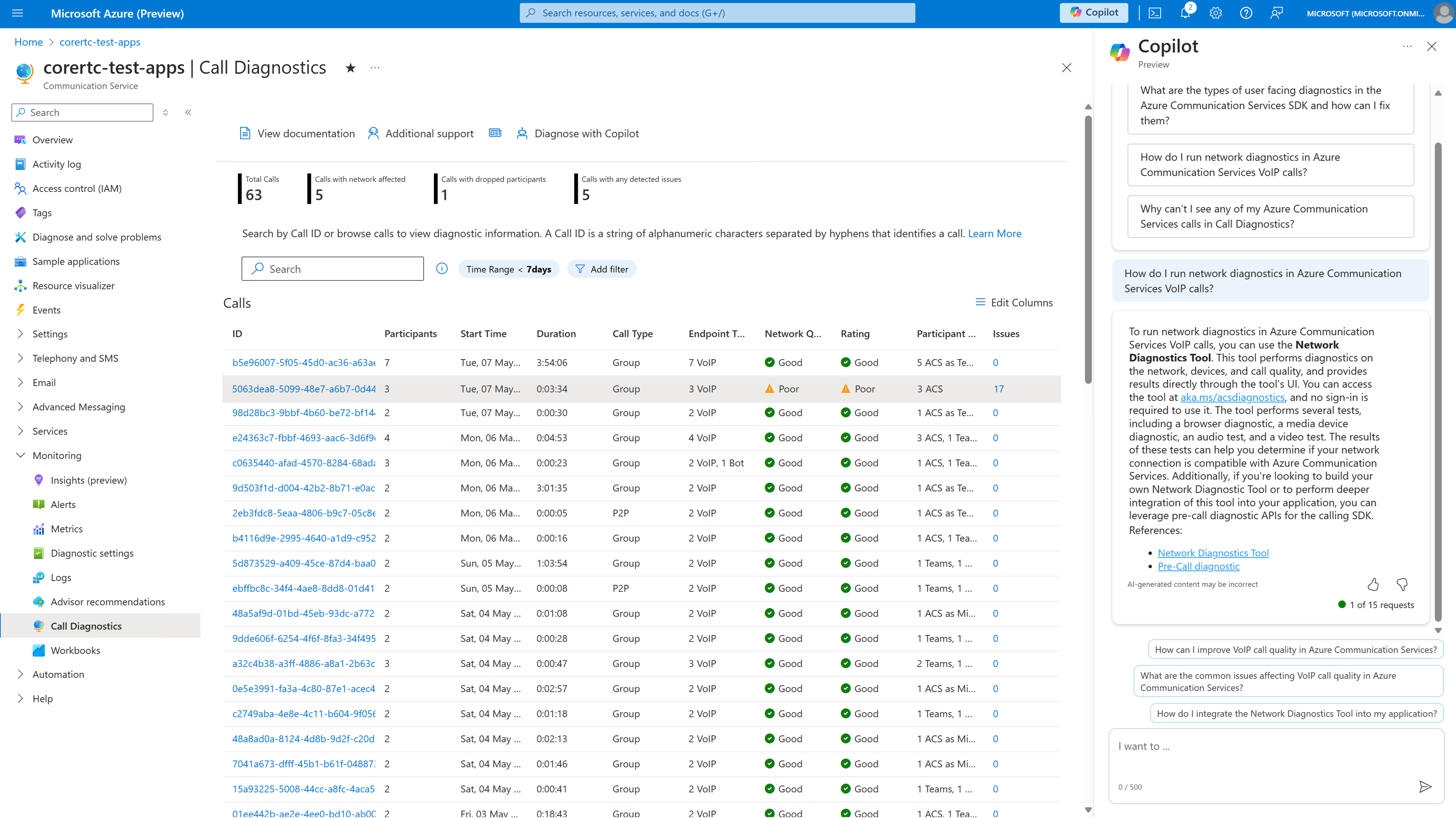This screenshot has height=818, width=1456.
Task: Select the Overview tab in sidebar
Action: click(52, 140)
